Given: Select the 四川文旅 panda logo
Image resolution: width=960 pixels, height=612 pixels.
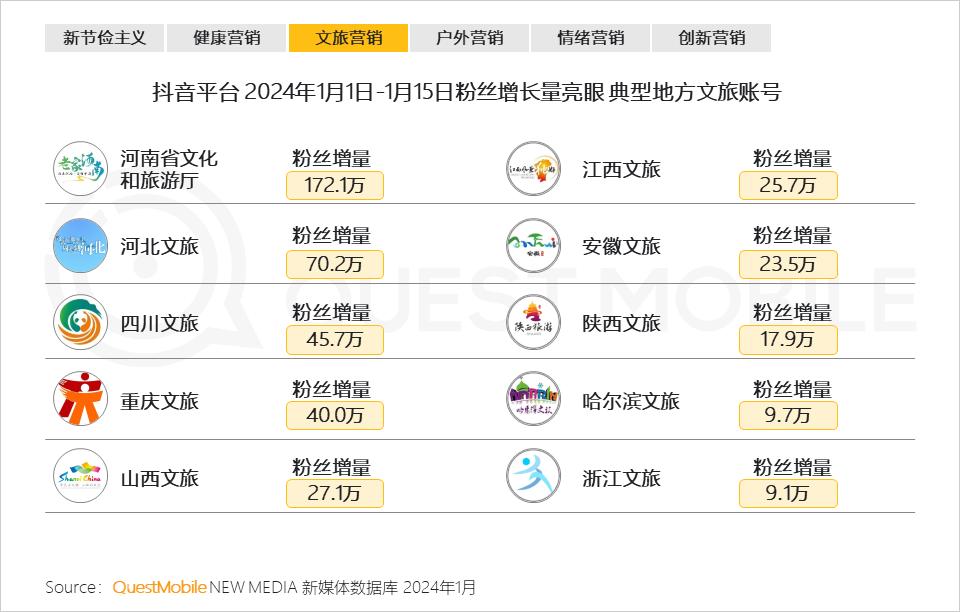Looking at the screenshot, I should click(80, 323).
